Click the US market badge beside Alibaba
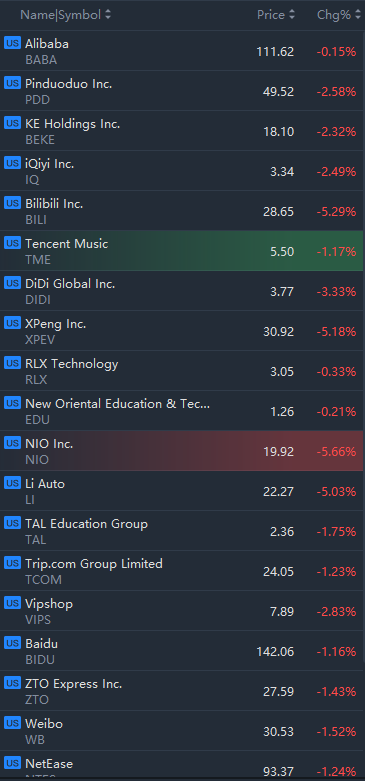Screen dimensions: 365x781 [x=12, y=43]
